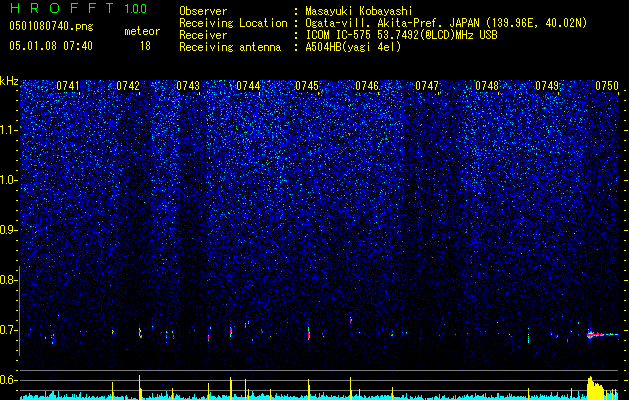Image resolution: width=629 pixels, height=400 pixels.
Task: Click the 0747 time marker
Action: coord(427,86)
